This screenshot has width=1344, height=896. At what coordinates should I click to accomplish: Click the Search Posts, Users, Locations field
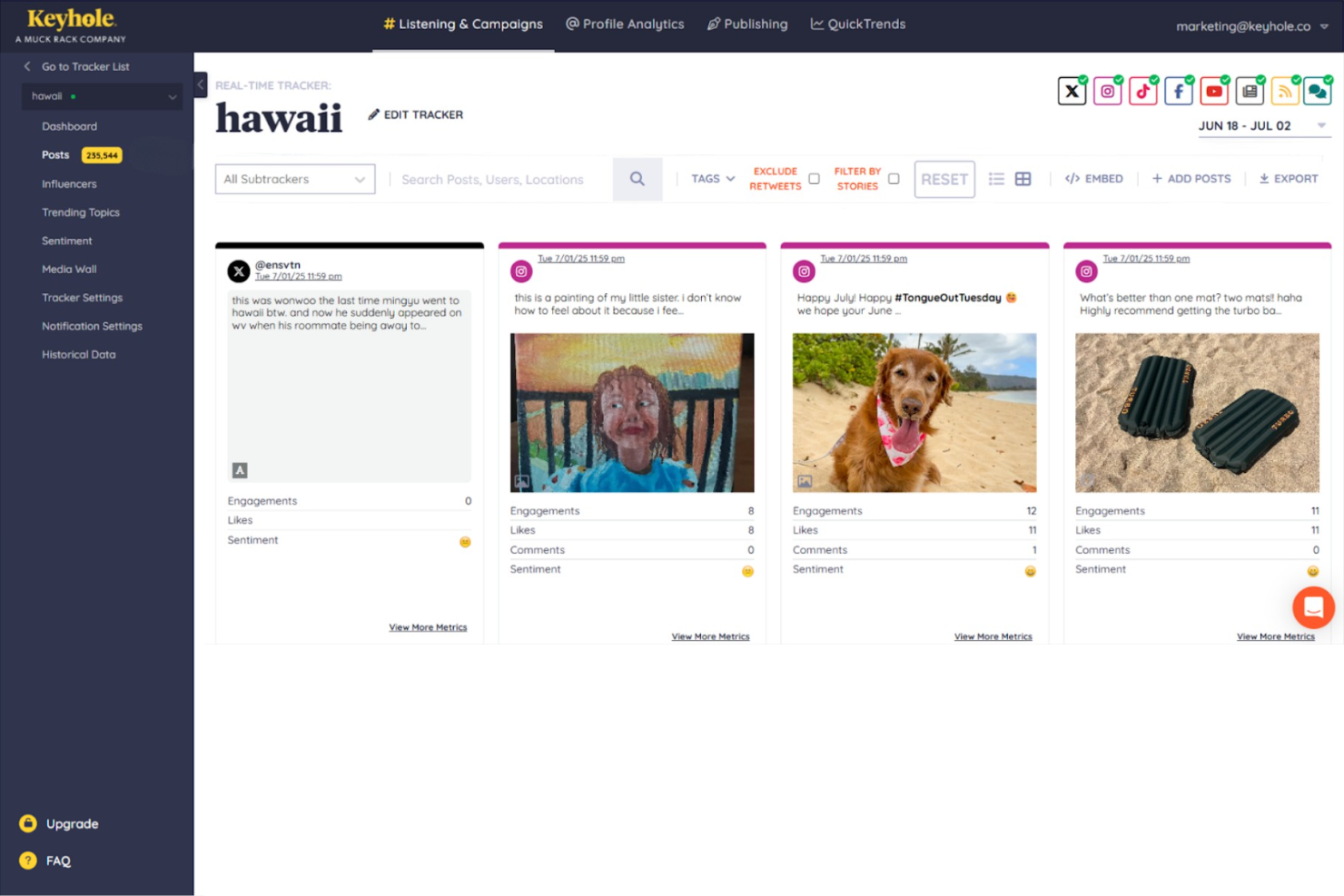coord(499,180)
